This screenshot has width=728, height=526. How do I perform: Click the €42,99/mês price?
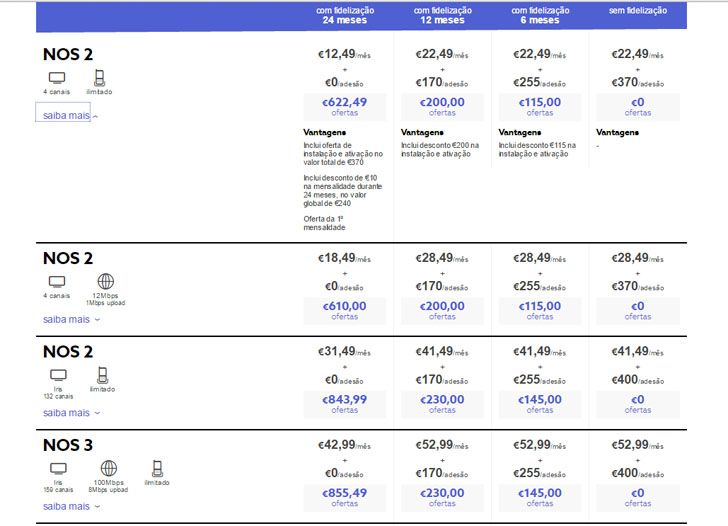pyautogui.click(x=344, y=445)
